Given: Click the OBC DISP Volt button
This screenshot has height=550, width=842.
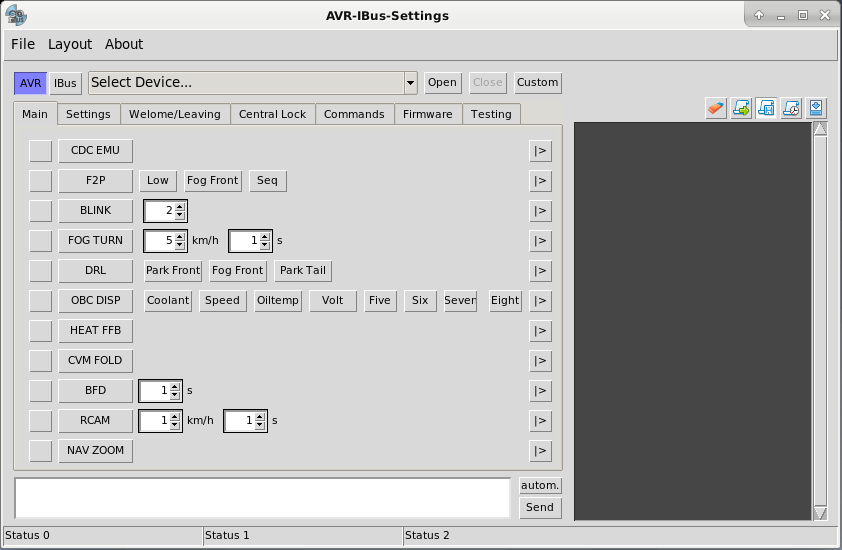Looking at the screenshot, I should 333,301.
